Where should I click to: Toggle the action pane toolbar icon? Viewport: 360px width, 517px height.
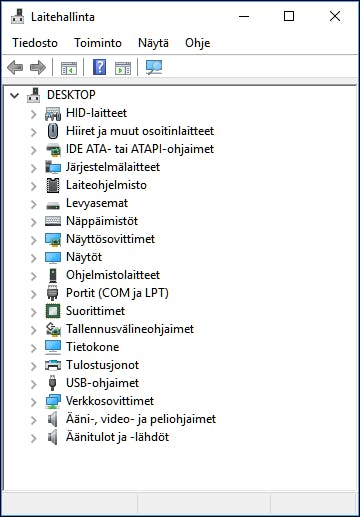[123, 68]
